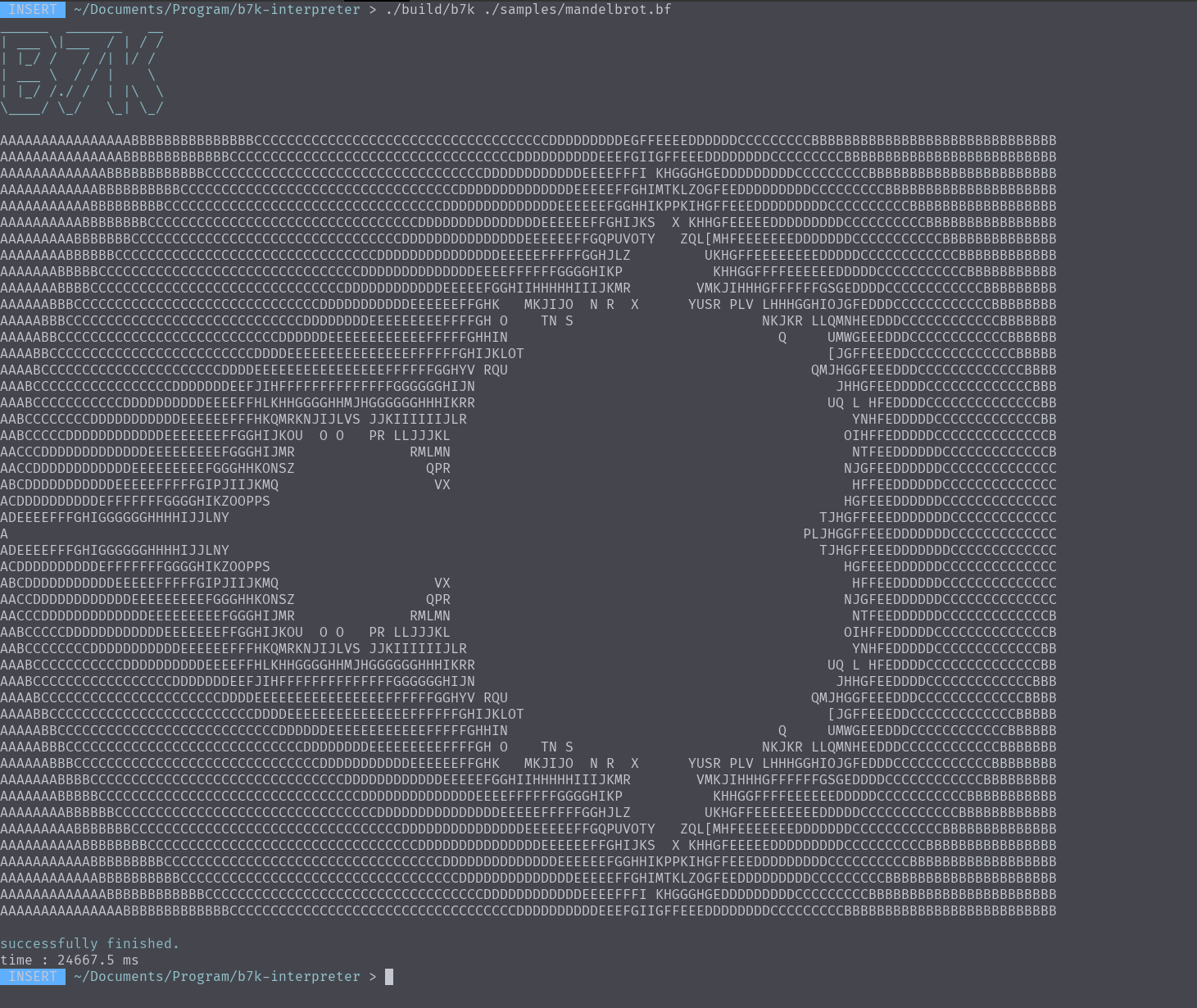This screenshot has height=1008, width=1197.
Task: Click the 'successfully finished.' message
Action: (89, 944)
